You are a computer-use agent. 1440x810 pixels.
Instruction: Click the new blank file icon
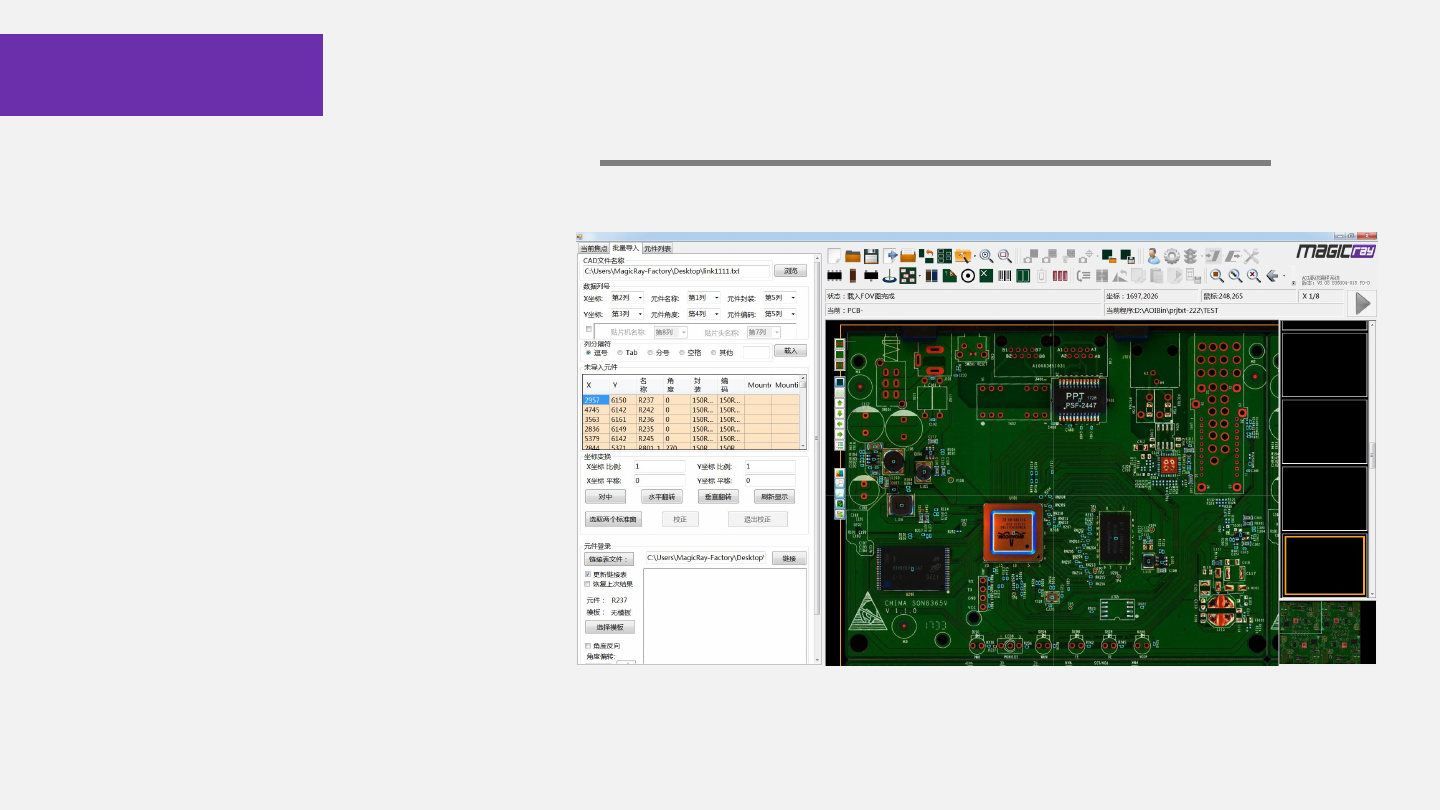(834, 256)
